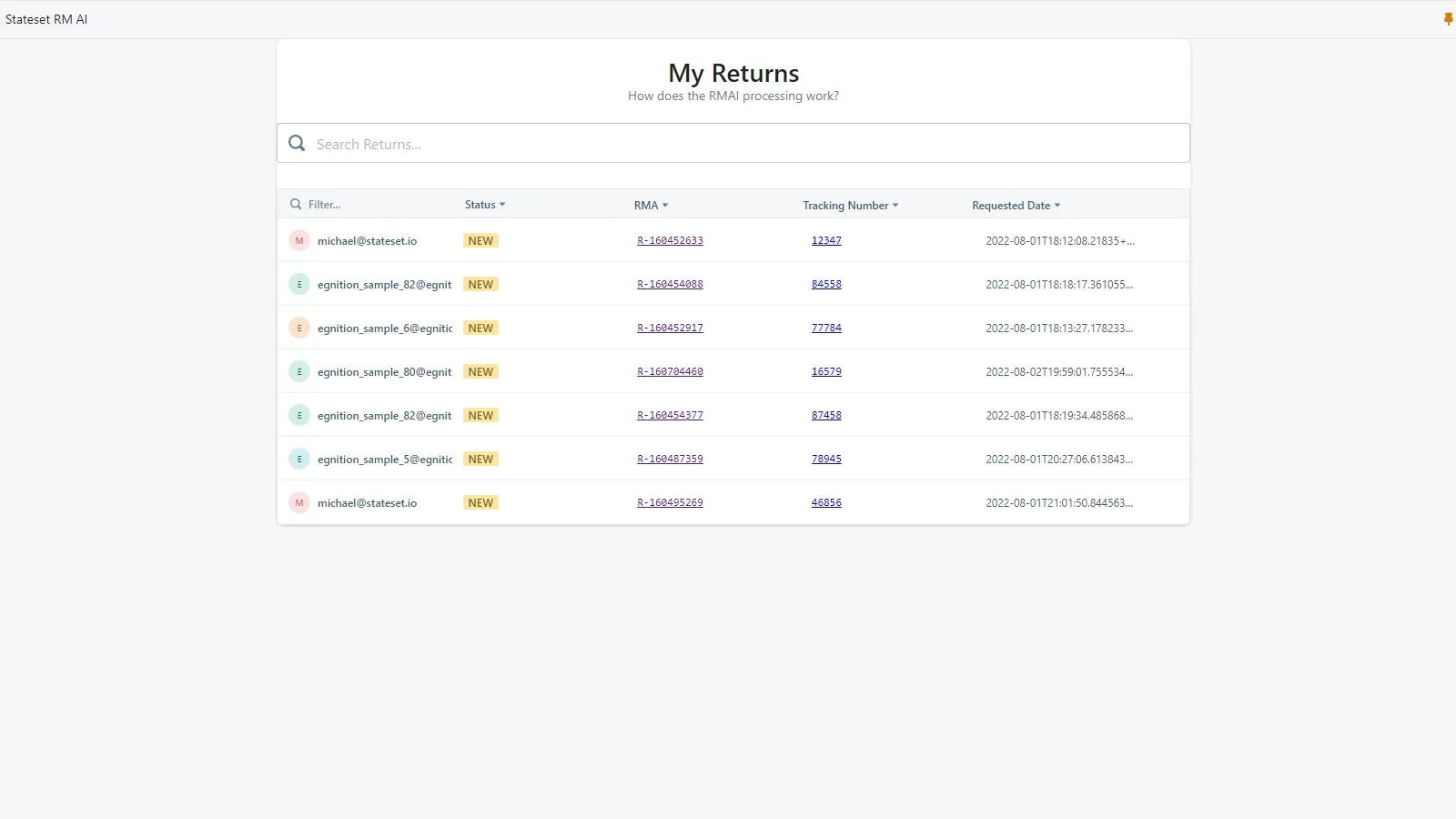Open the Status column sort dropdown
Image resolution: width=1456 pixels, height=819 pixels.
tap(485, 205)
